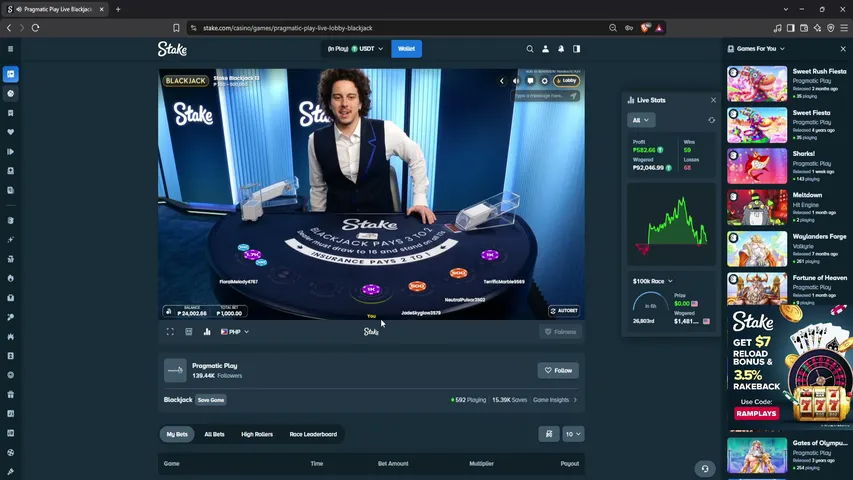The height and width of the screenshot is (480, 853).
Task: Click the search magnifier in the Stake header
Action: click(529, 49)
